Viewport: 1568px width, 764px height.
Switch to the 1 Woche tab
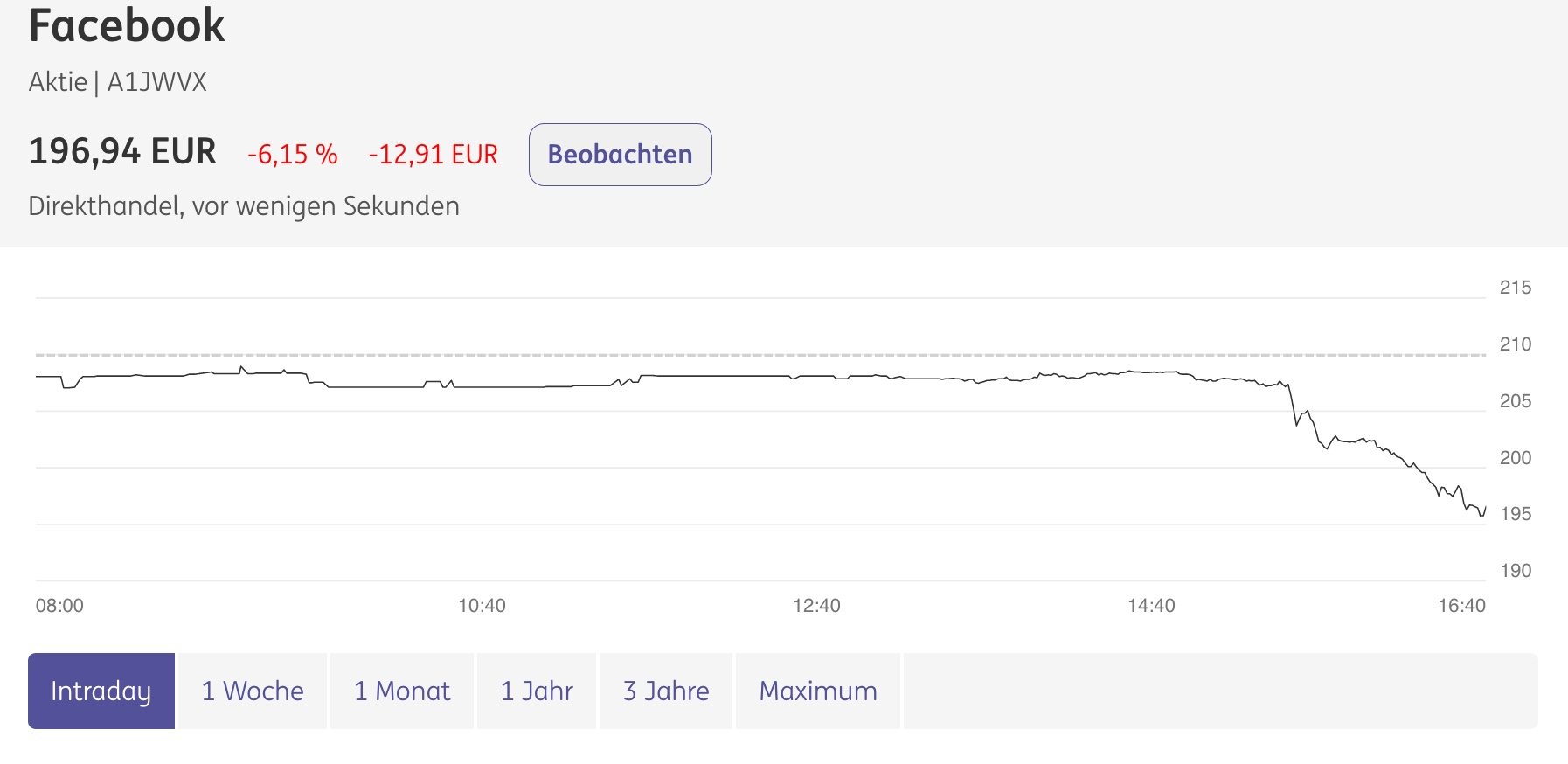point(253,691)
